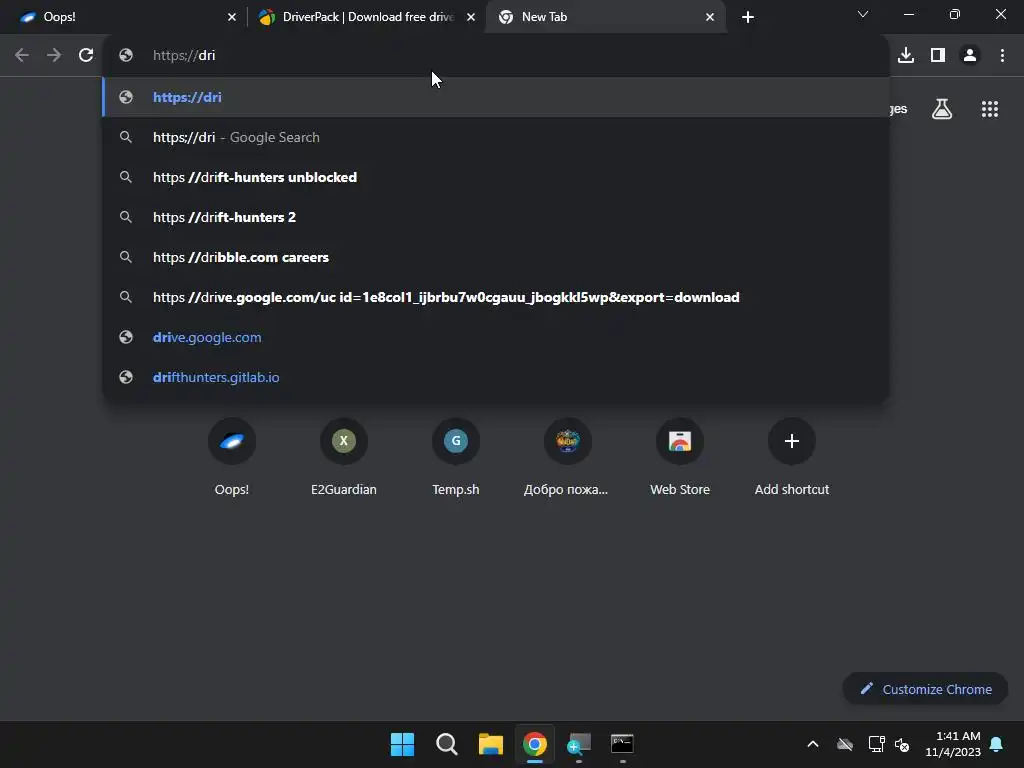Image resolution: width=1024 pixels, height=768 pixels.
Task: Expand the tab search chevron
Action: point(863,14)
